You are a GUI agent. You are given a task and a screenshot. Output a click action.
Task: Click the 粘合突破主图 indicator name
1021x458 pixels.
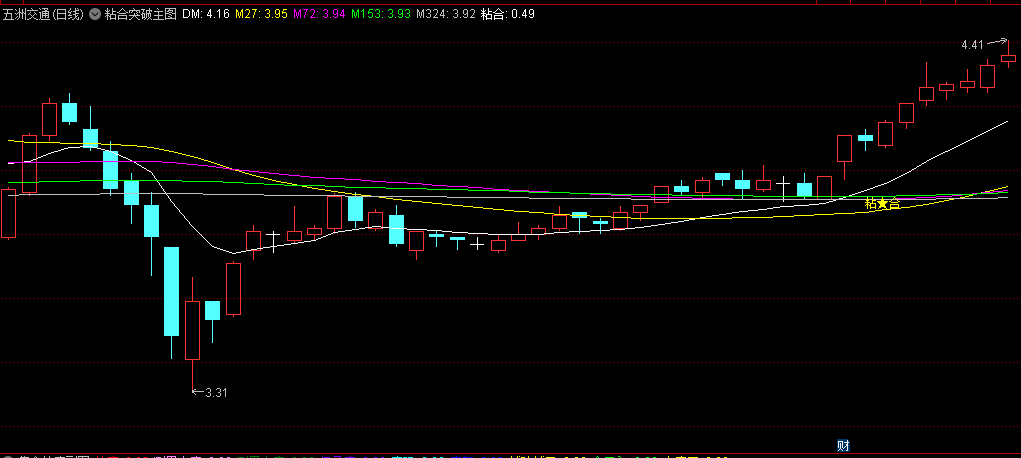coord(141,14)
